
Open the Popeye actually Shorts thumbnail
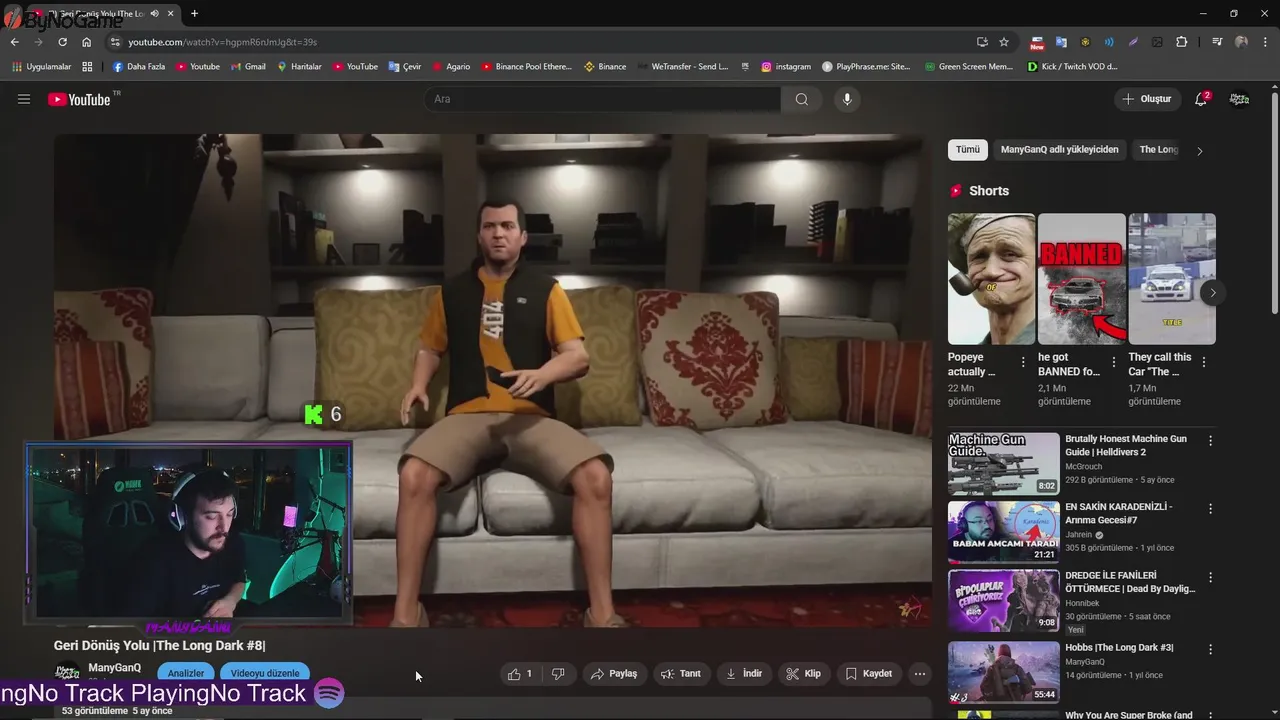pos(991,279)
